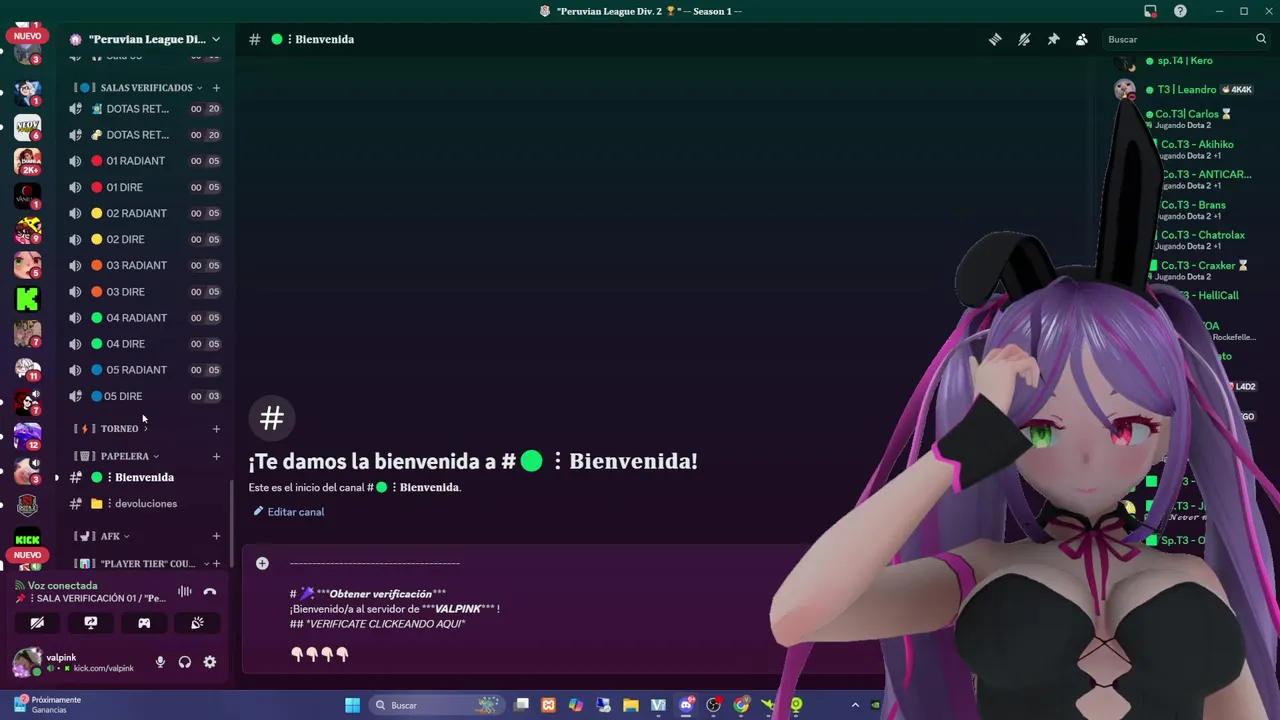The image size is (1280, 720).
Task: Add channel to TORNEO category
Action: click(216, 429)
